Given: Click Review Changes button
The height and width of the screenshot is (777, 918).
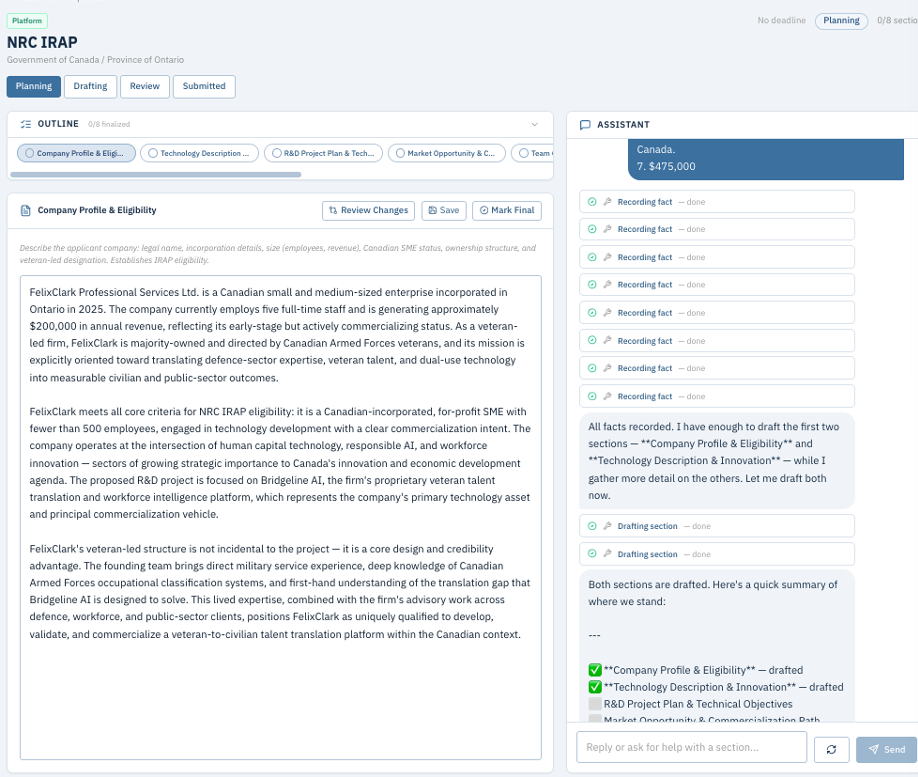Looking at the screenshot, I should pos(368,210).
